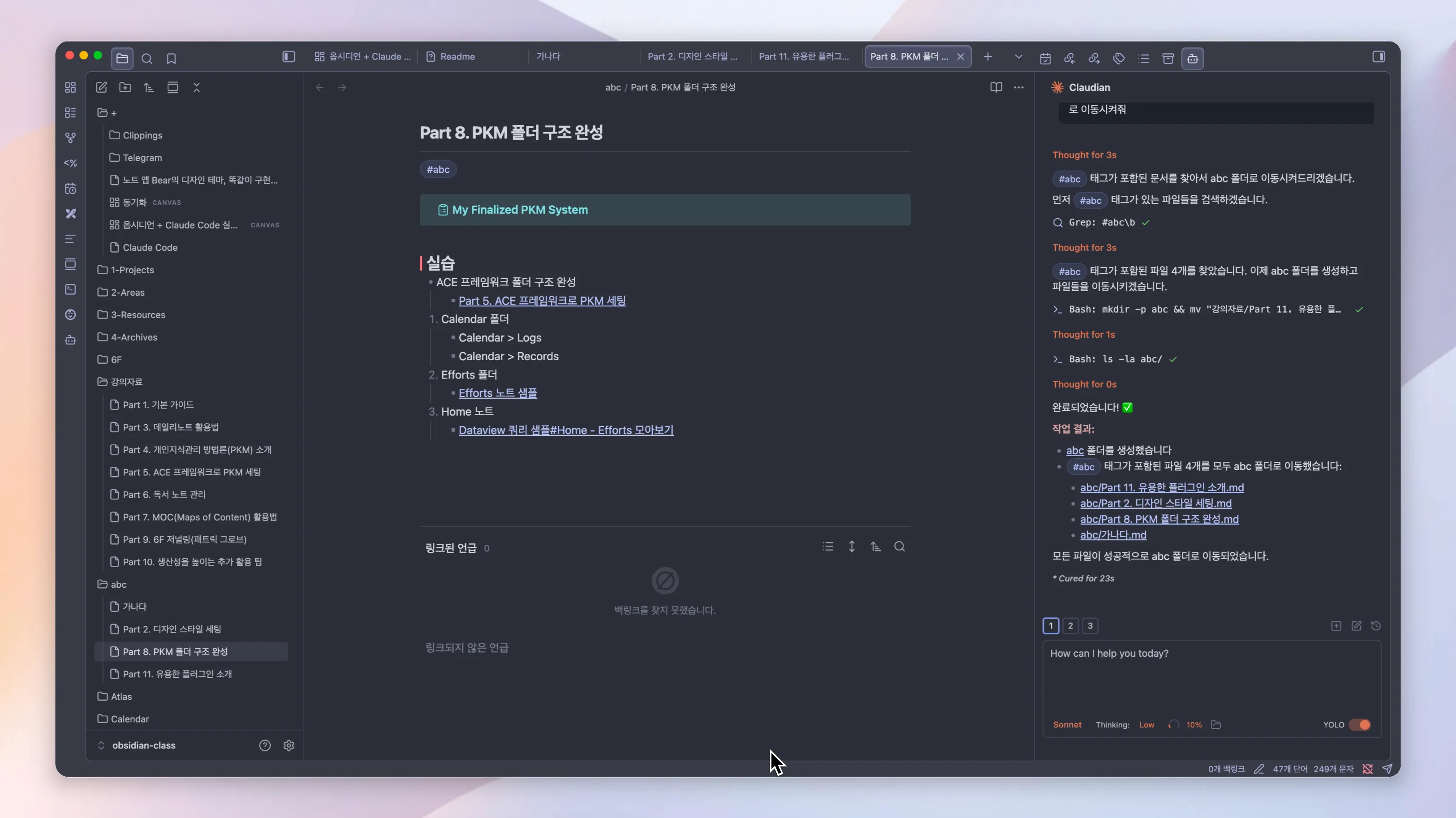The image size is (1456, 818).
Task: Create a new folder in the file explorer
Action: (x=125, y=88)
